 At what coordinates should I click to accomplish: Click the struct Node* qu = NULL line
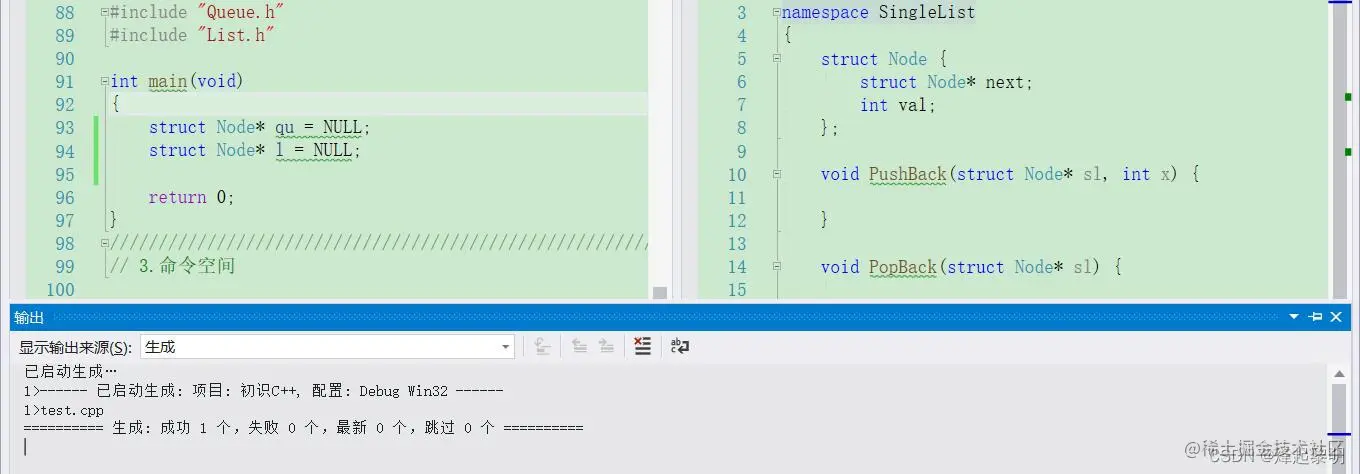tap(260, 127)
